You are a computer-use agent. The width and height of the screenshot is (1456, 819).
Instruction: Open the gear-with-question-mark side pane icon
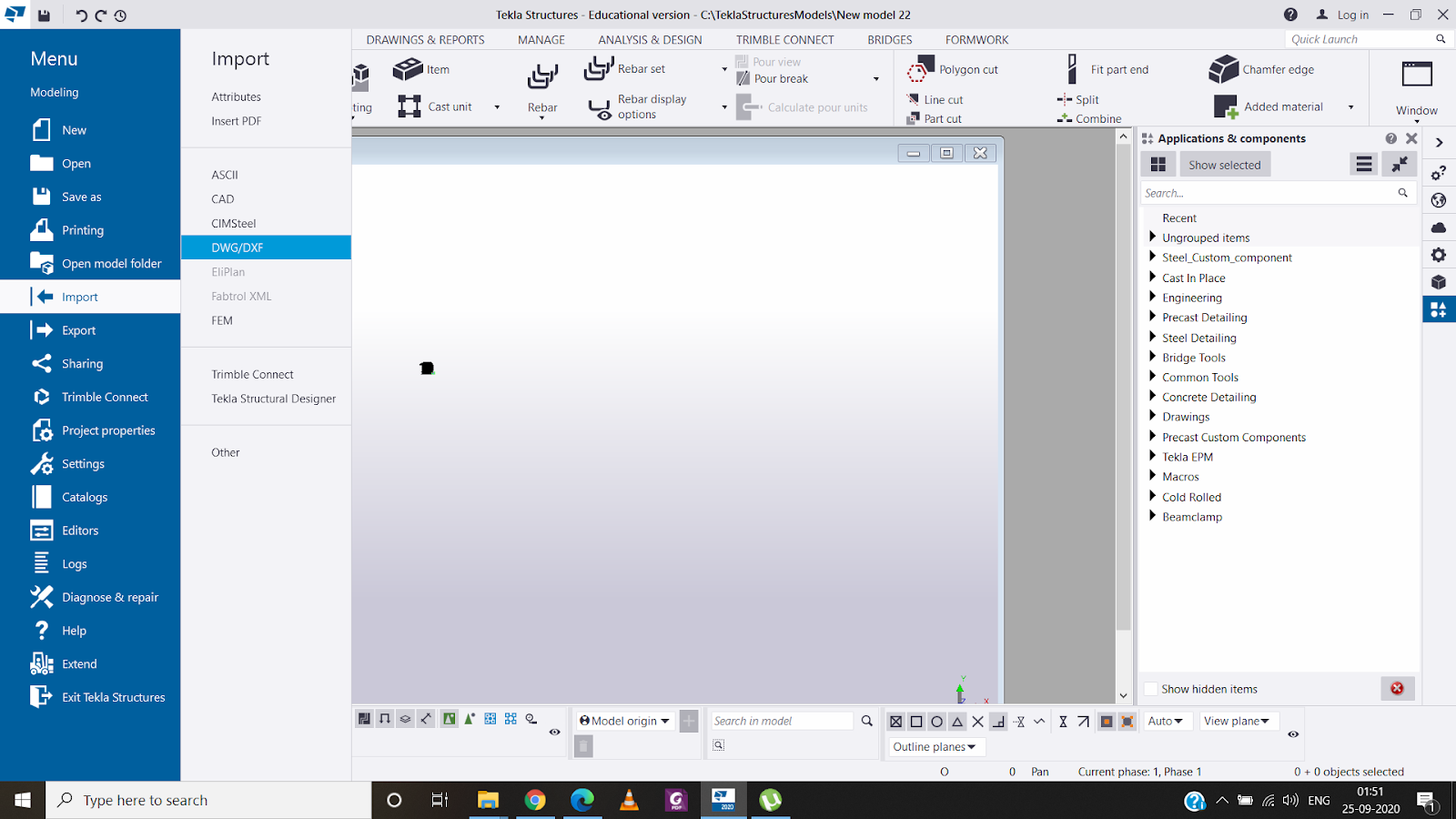(1439, 173)
